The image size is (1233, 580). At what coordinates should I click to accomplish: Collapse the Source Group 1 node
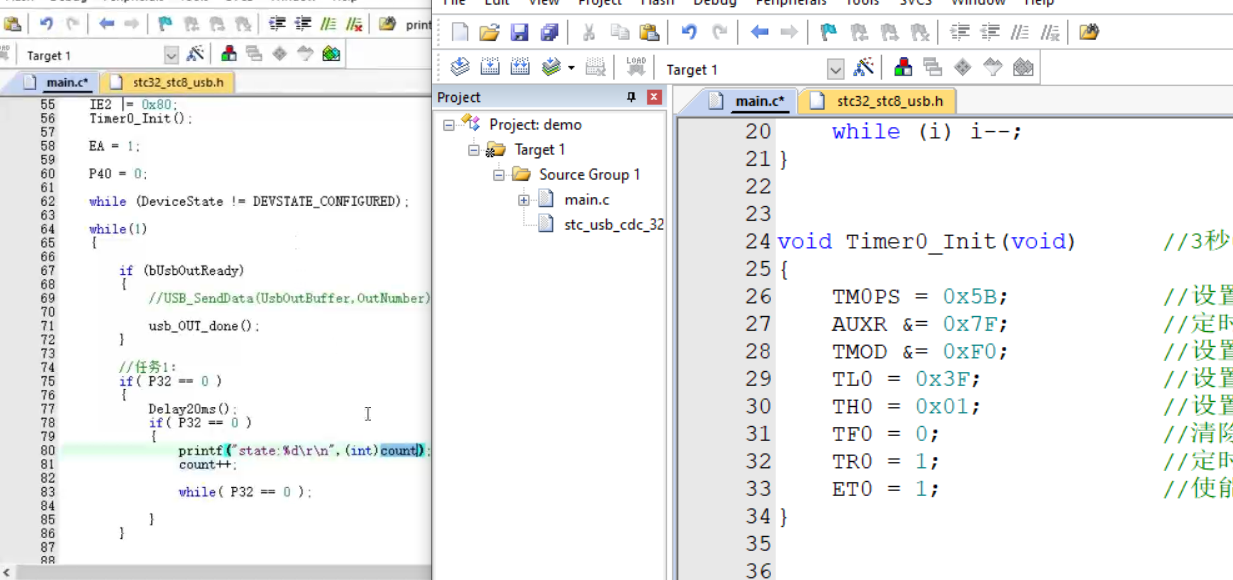point(499,175)
